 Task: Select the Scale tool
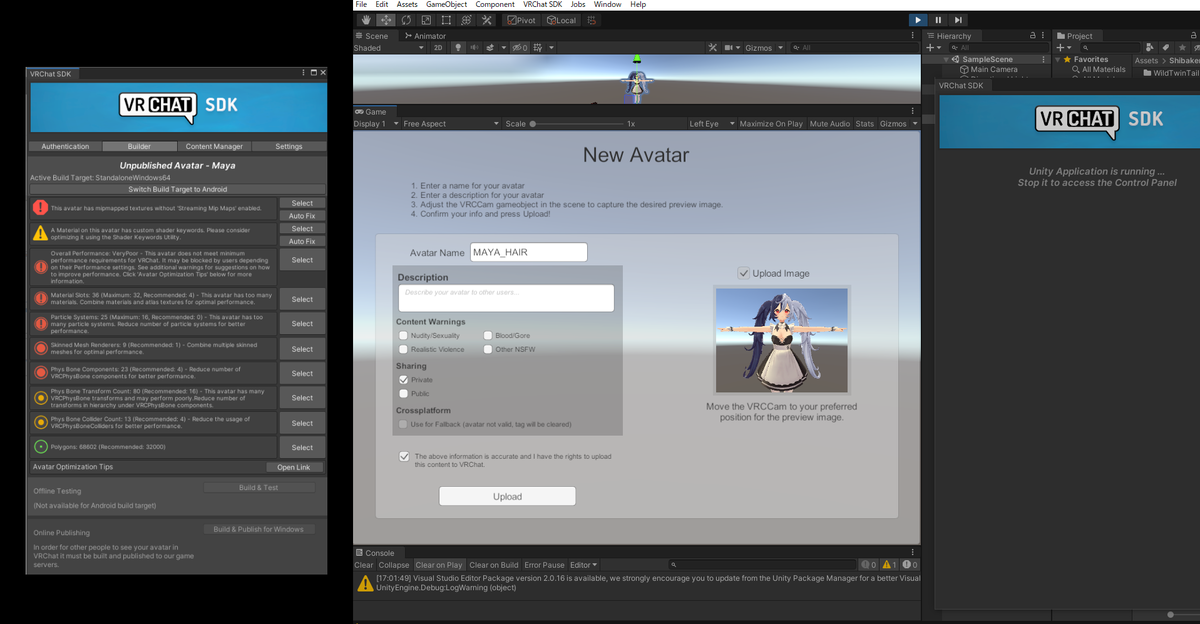(425, 20)
